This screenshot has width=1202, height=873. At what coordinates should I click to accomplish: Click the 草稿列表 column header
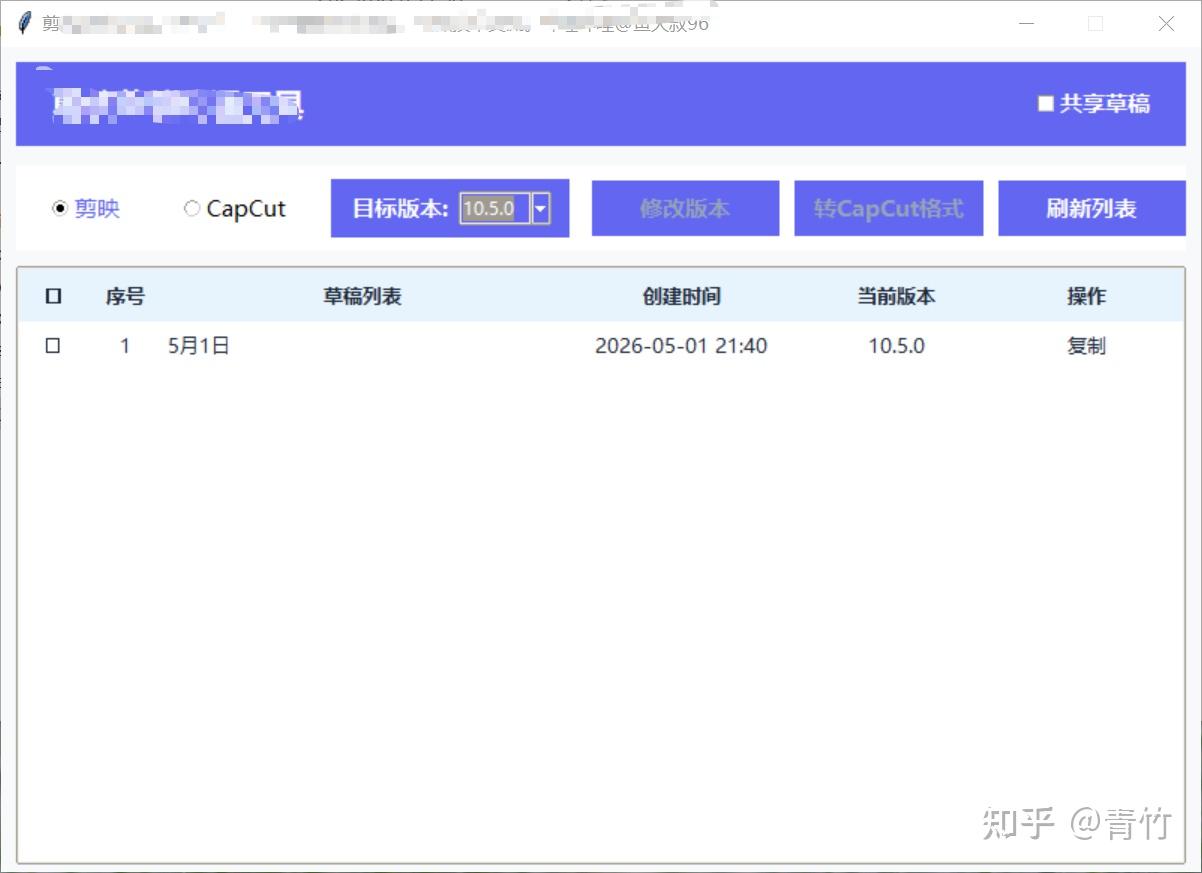[x=362, y=296]
